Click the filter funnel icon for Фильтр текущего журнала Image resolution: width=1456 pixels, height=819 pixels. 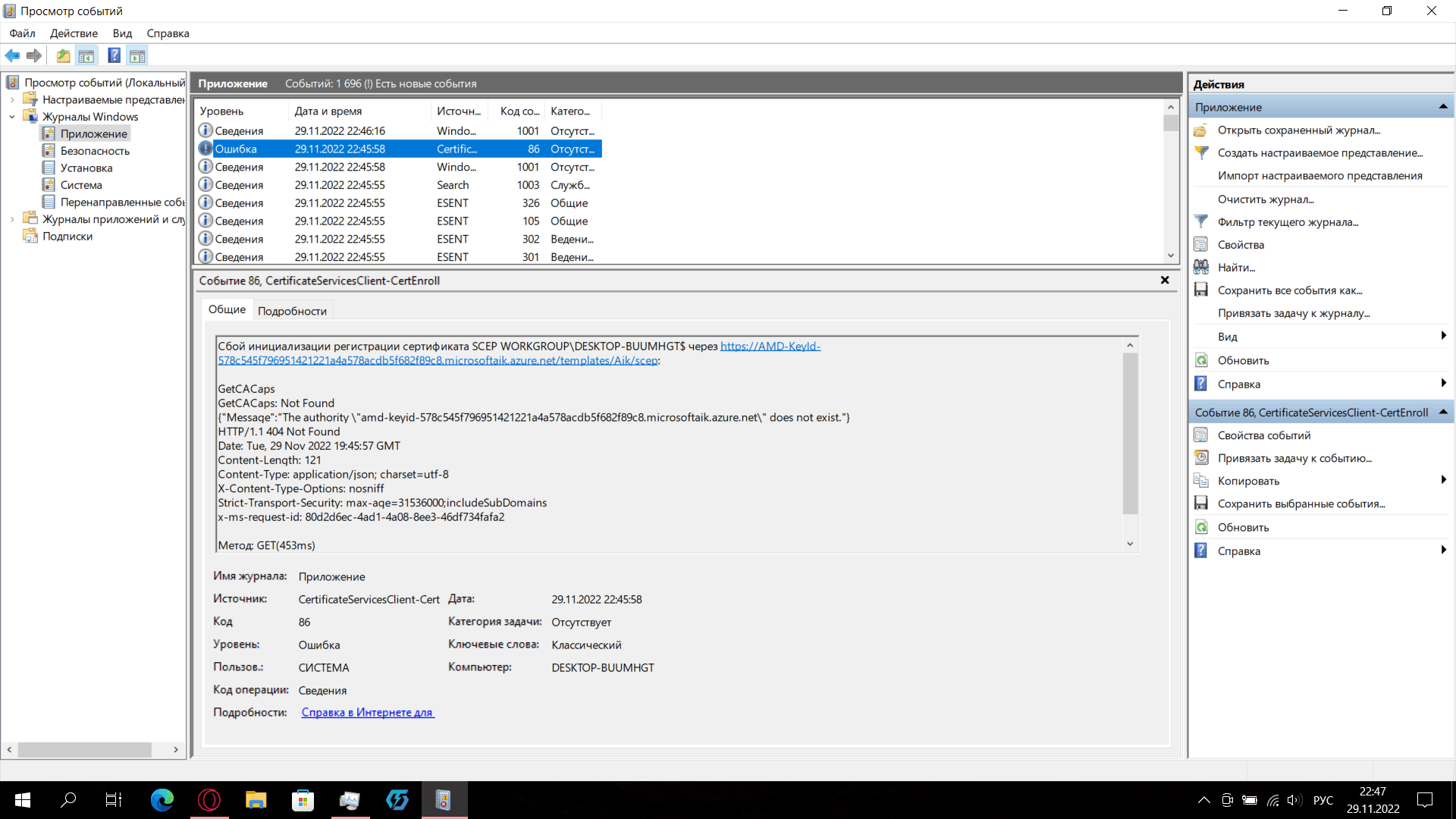[1201, 221]
